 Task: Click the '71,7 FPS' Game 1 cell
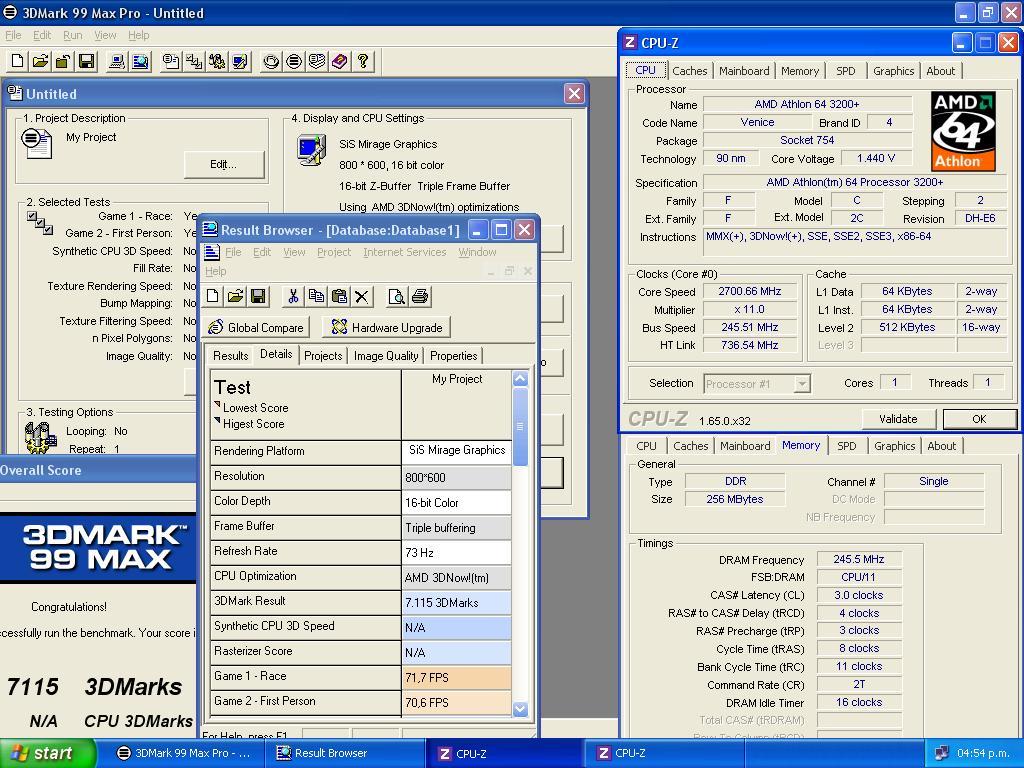coord(456,677)
